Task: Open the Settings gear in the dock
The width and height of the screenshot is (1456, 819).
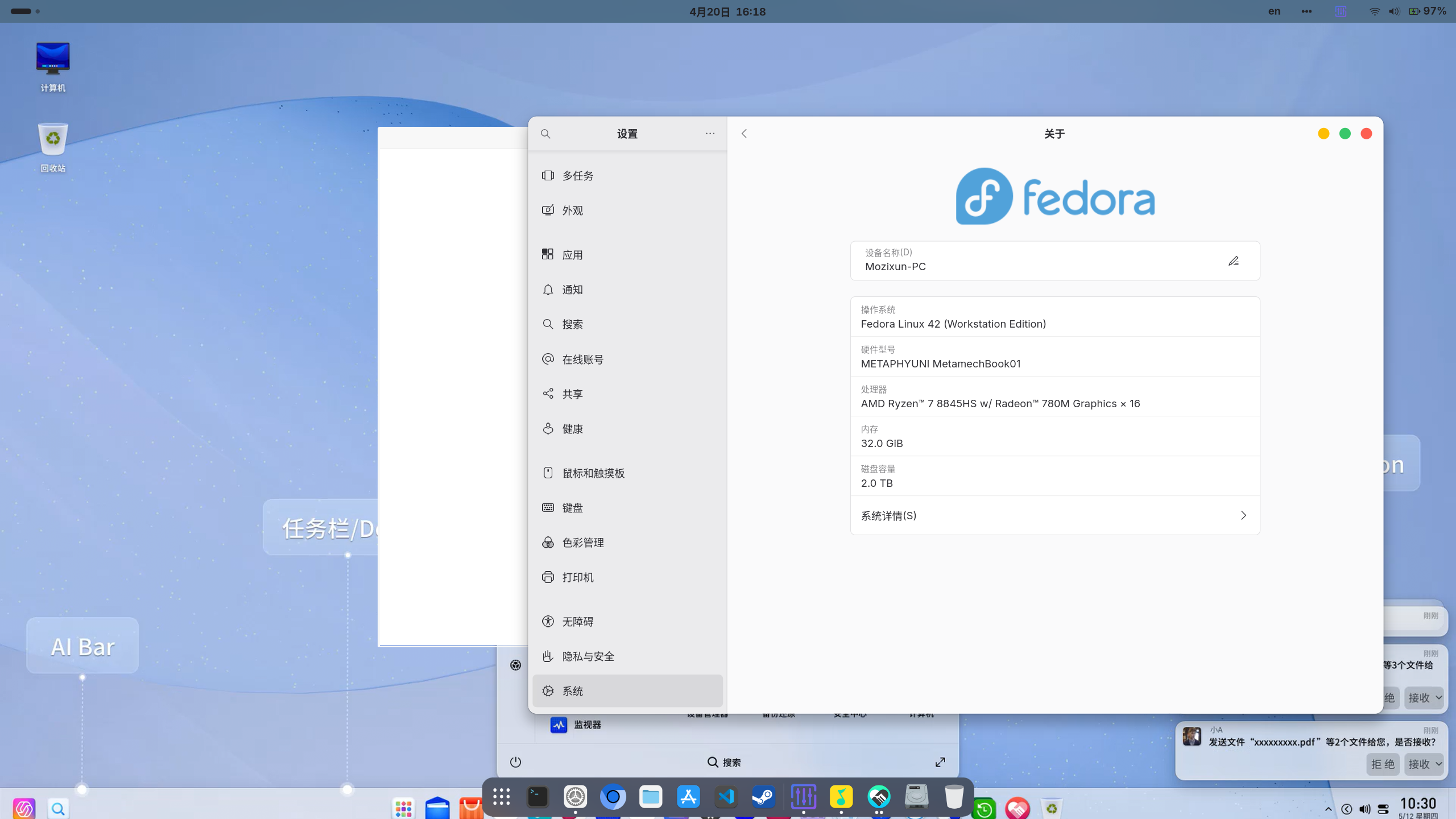Action: tap(575, 797)
